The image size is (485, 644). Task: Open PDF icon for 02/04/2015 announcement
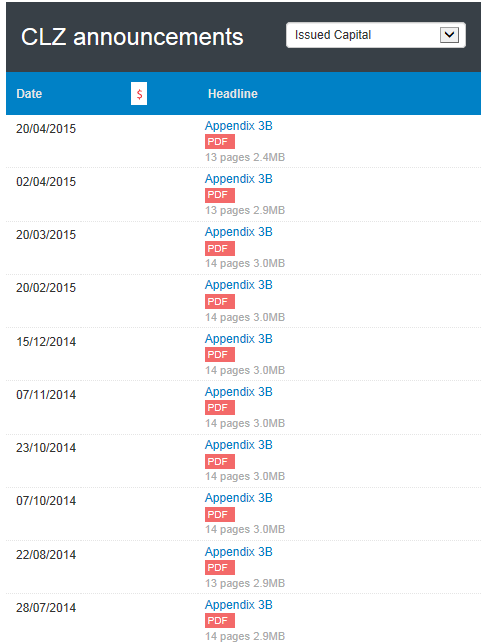pyautogui.click(x=220, y=195)
